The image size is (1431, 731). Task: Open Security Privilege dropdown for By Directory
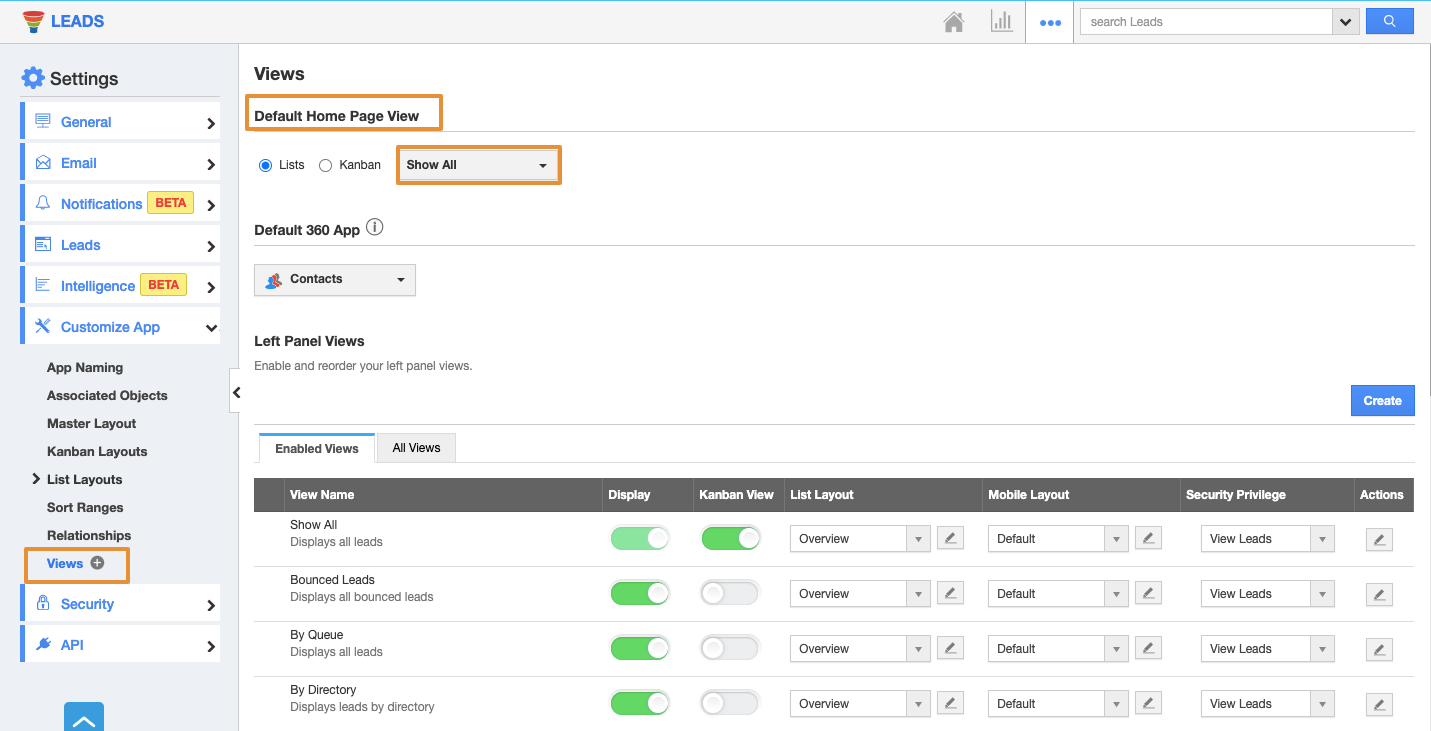[x=1267, y=704]
